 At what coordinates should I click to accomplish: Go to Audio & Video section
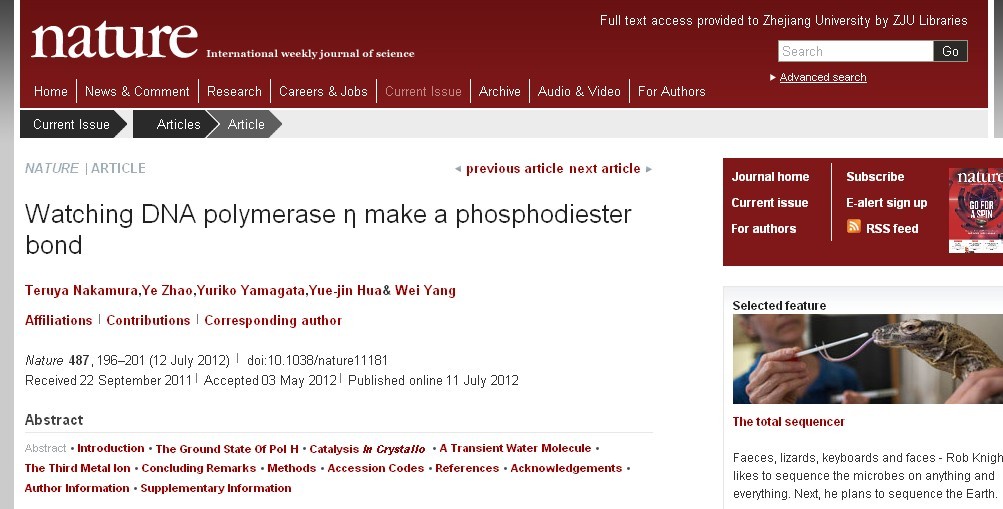coord(579,91)
